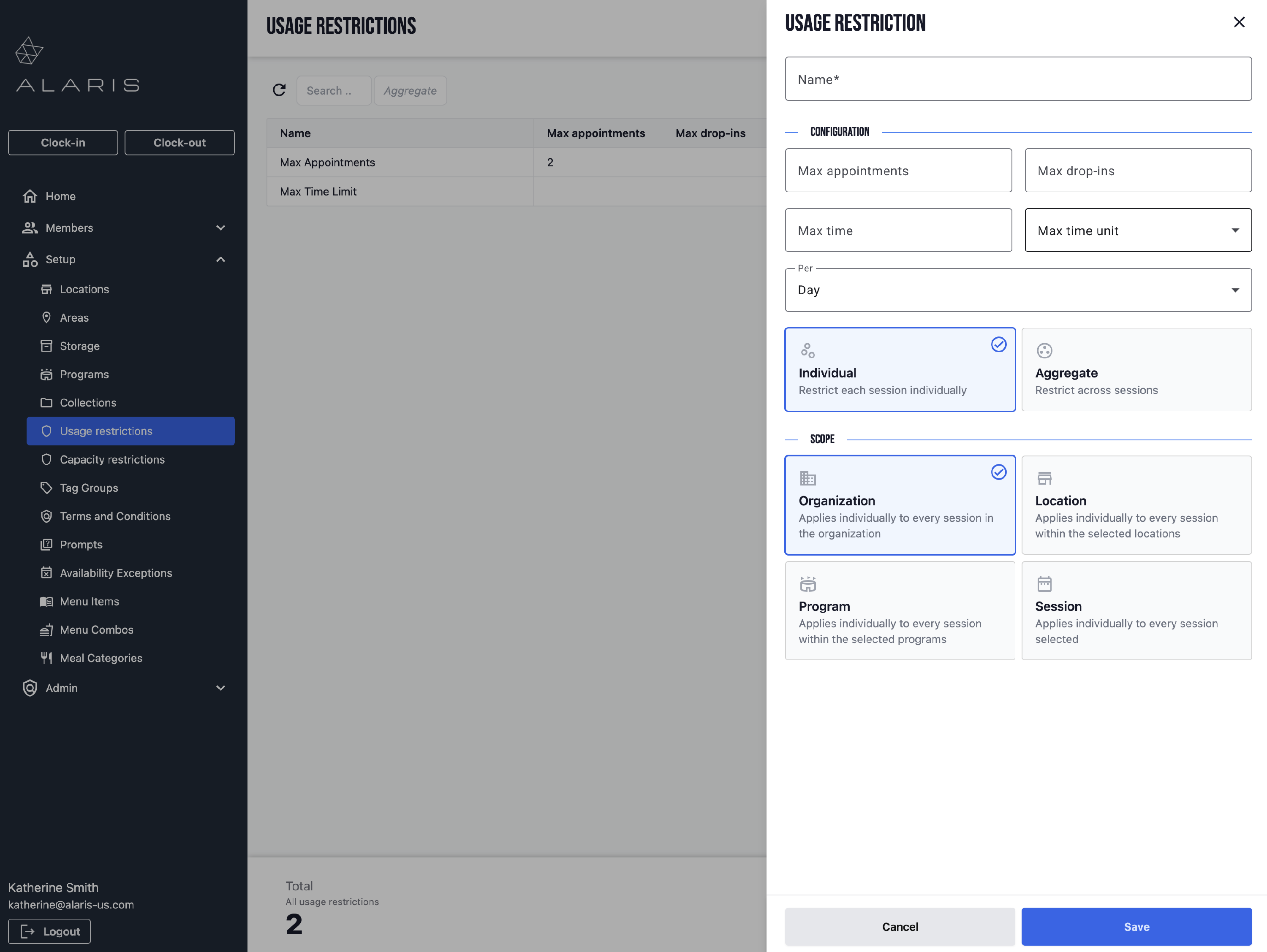Click the Max time field
Screen dimensions: 1267x952
click(898, 230)
